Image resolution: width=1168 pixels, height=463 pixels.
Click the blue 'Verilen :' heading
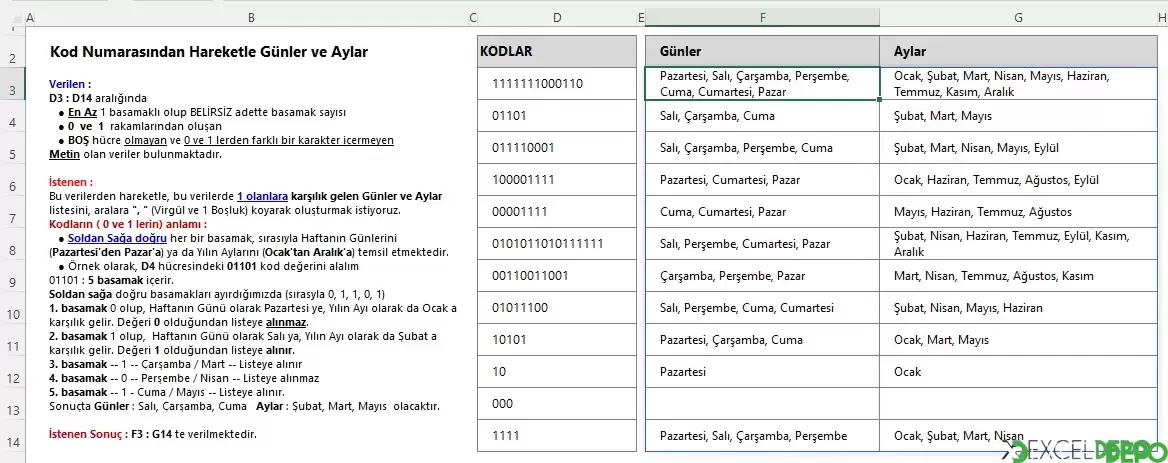(x=70, y=84)
